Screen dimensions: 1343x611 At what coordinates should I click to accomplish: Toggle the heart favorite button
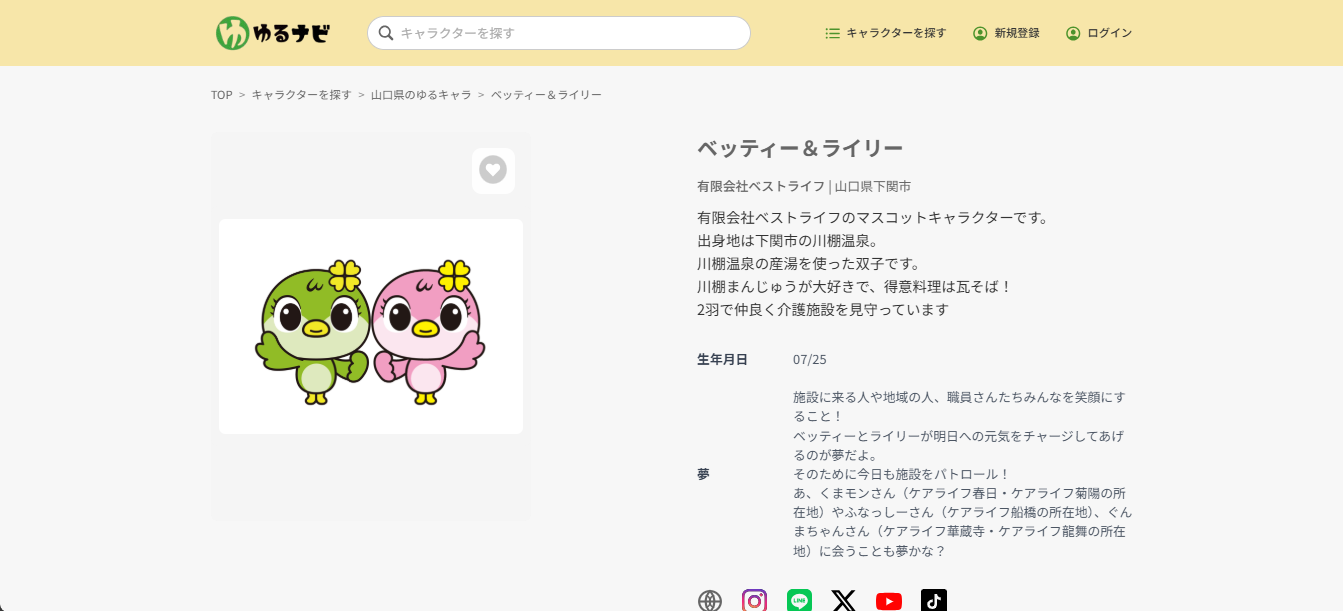pyautogui.click(x=493, y=170)
